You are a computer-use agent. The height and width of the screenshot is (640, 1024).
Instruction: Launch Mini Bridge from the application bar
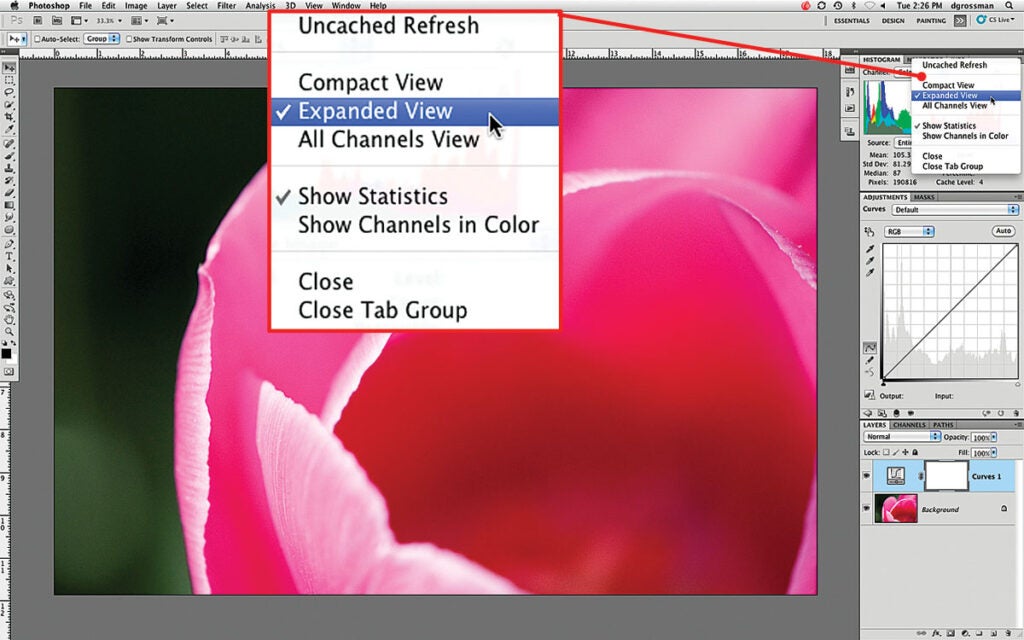pos(56,21)
